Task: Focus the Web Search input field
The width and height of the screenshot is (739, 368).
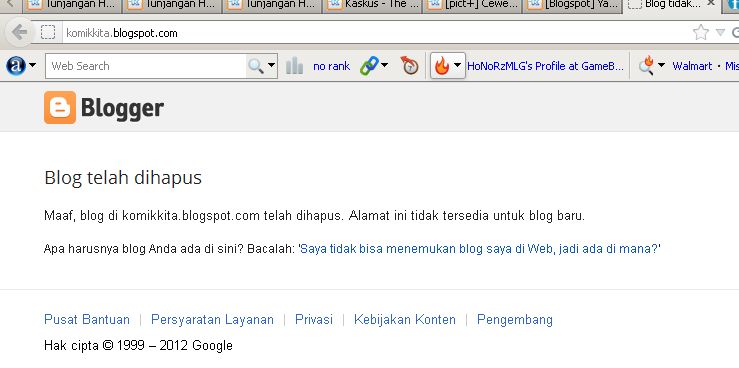Action: pos(146,66)
